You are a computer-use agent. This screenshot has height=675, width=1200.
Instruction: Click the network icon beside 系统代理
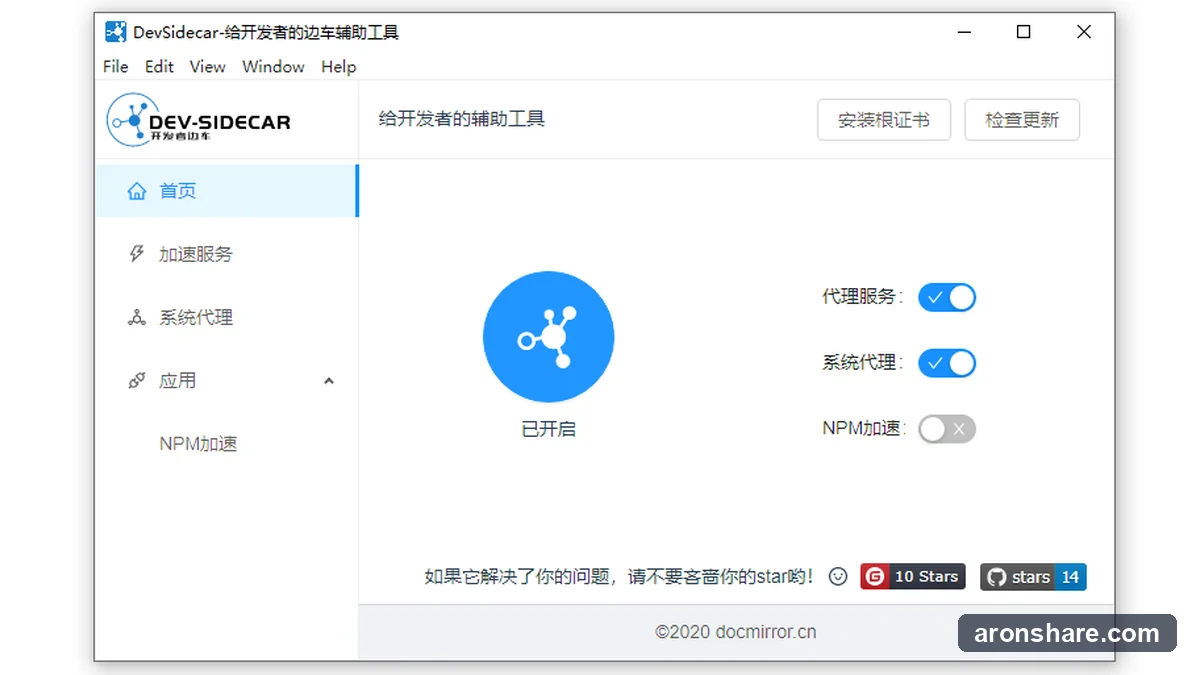(137, 318)
